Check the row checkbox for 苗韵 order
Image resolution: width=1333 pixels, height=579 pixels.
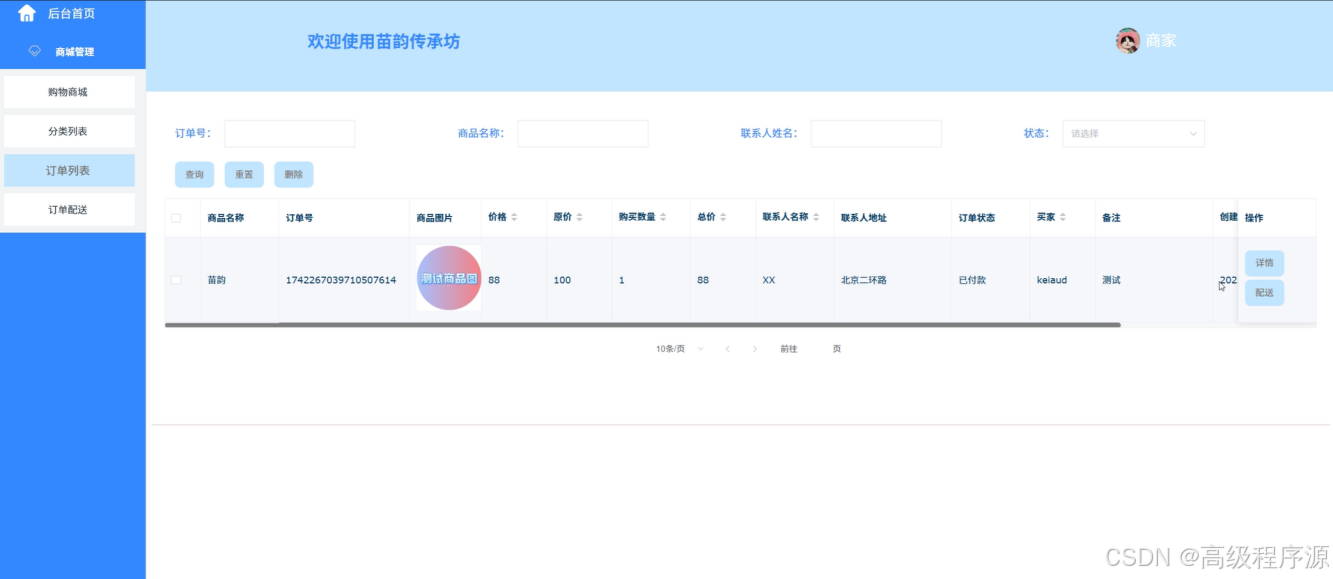tap(176, 280)
